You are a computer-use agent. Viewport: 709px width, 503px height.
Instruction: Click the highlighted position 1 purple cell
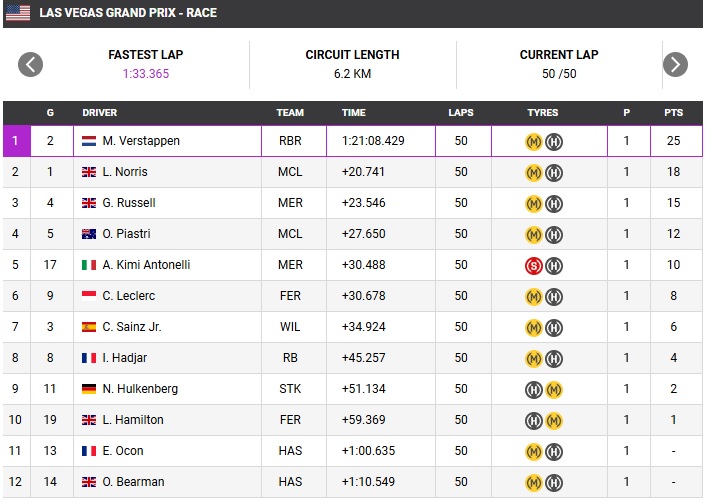[x=16, y=141]
